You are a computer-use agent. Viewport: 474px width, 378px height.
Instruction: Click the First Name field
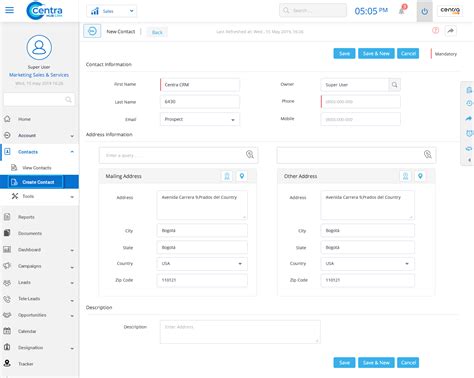pyautogui.click(x=200, y=85)
